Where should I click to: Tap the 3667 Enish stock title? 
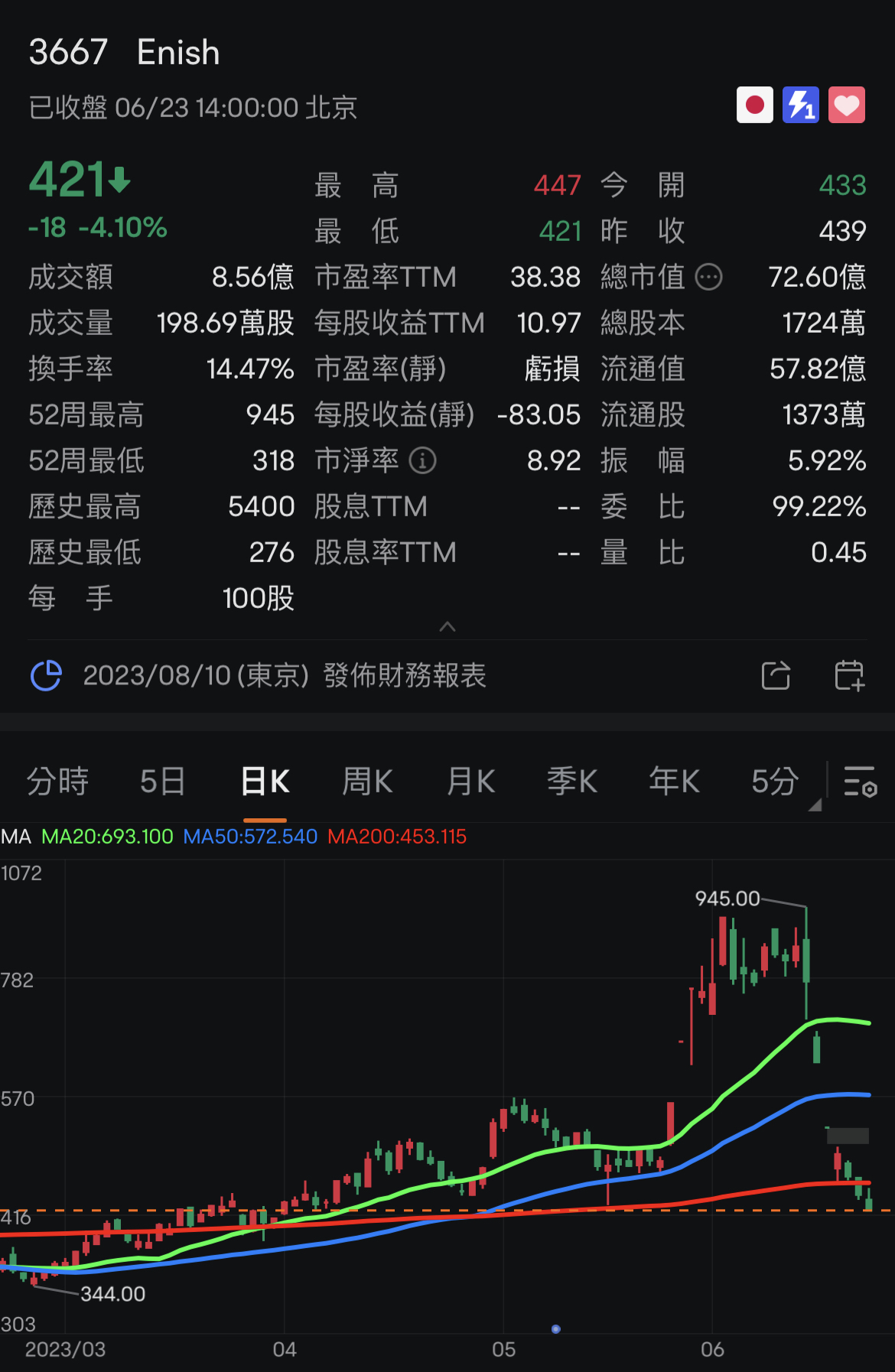(125, 53)
